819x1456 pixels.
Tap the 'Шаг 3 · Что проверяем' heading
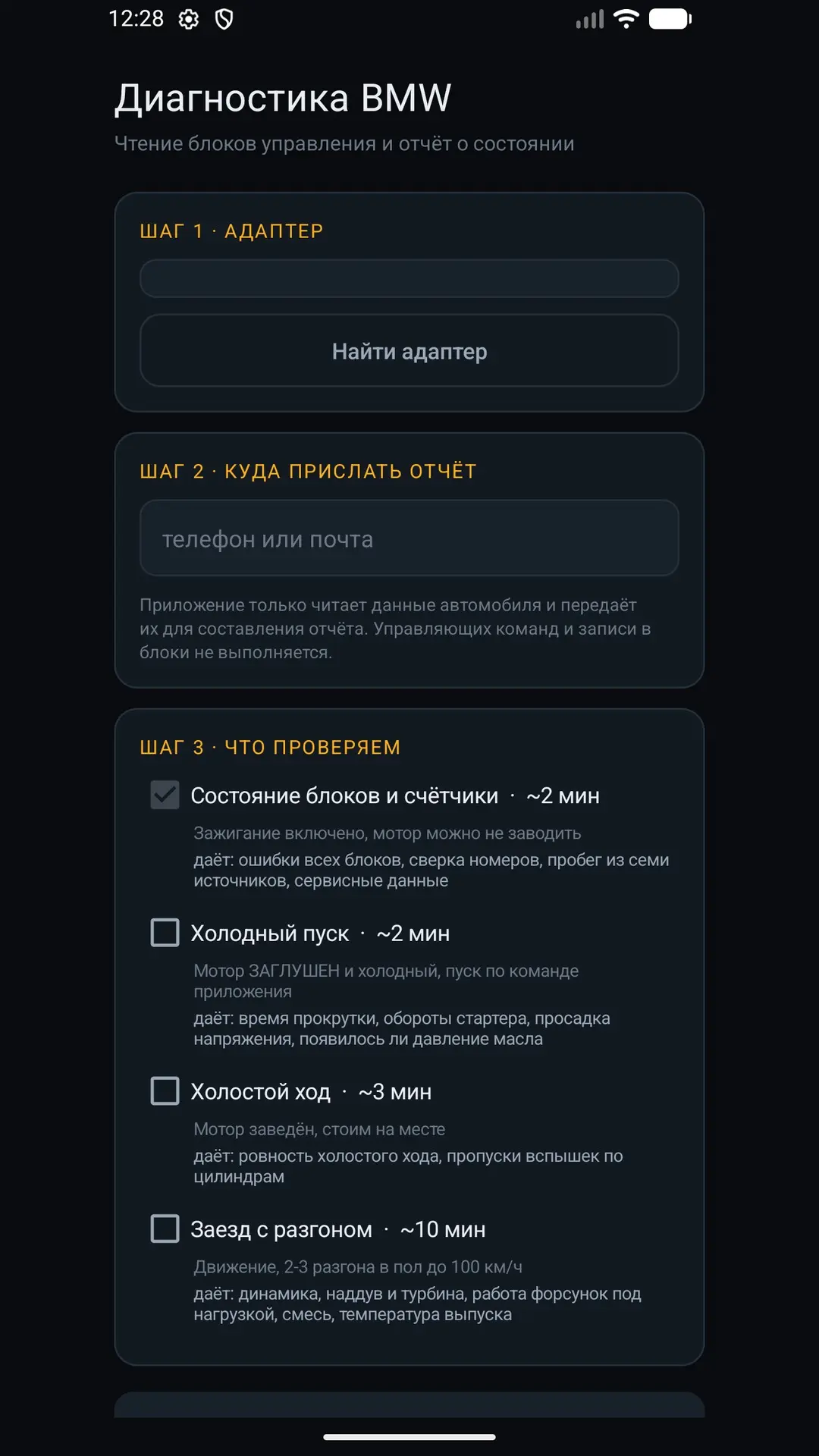270,748
